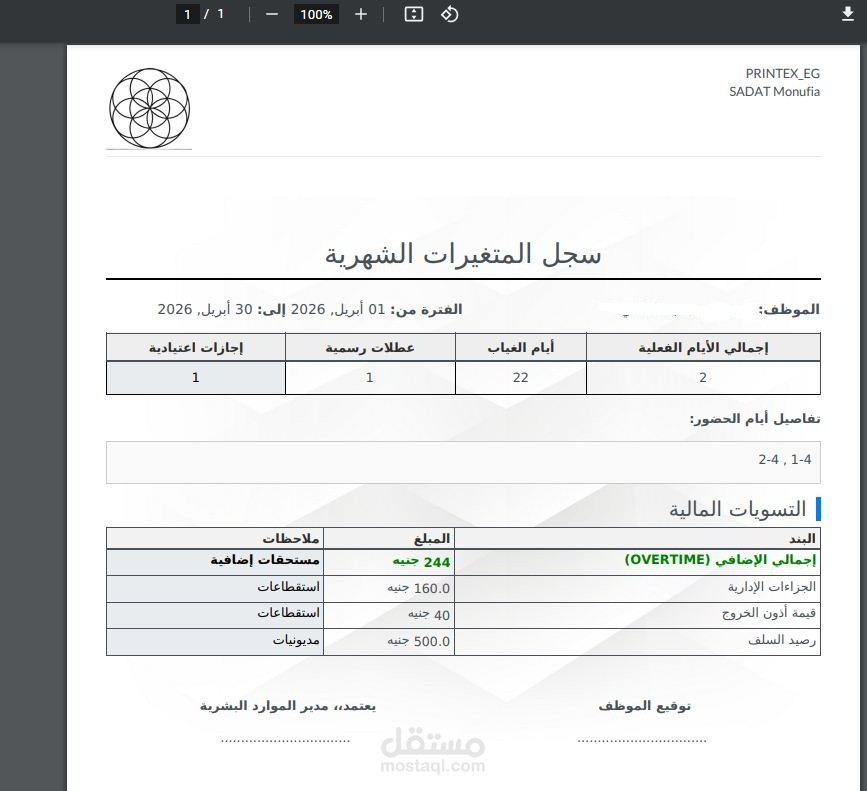
Task: Click the circular company logo
Action: (148, 106)
